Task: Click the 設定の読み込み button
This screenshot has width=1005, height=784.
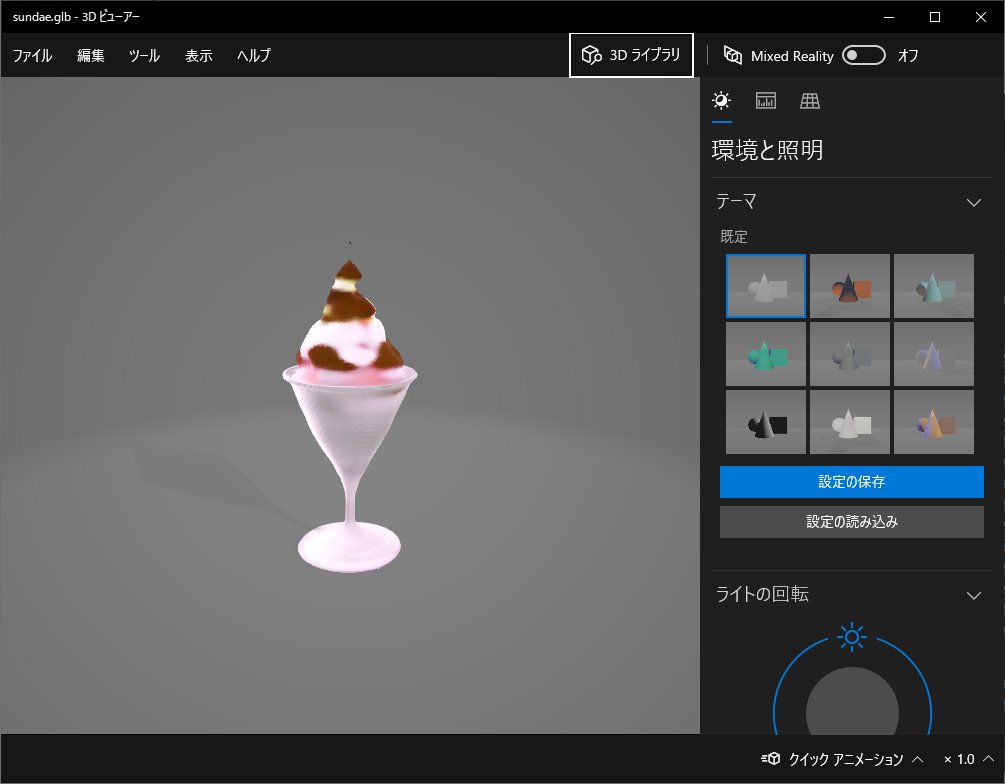Action: [852, 522]
